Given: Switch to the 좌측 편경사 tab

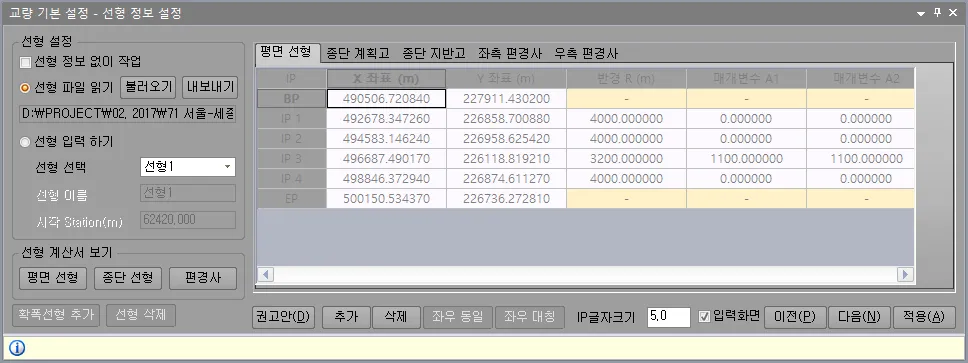Looking at the screenshot, I should [510, 53].
